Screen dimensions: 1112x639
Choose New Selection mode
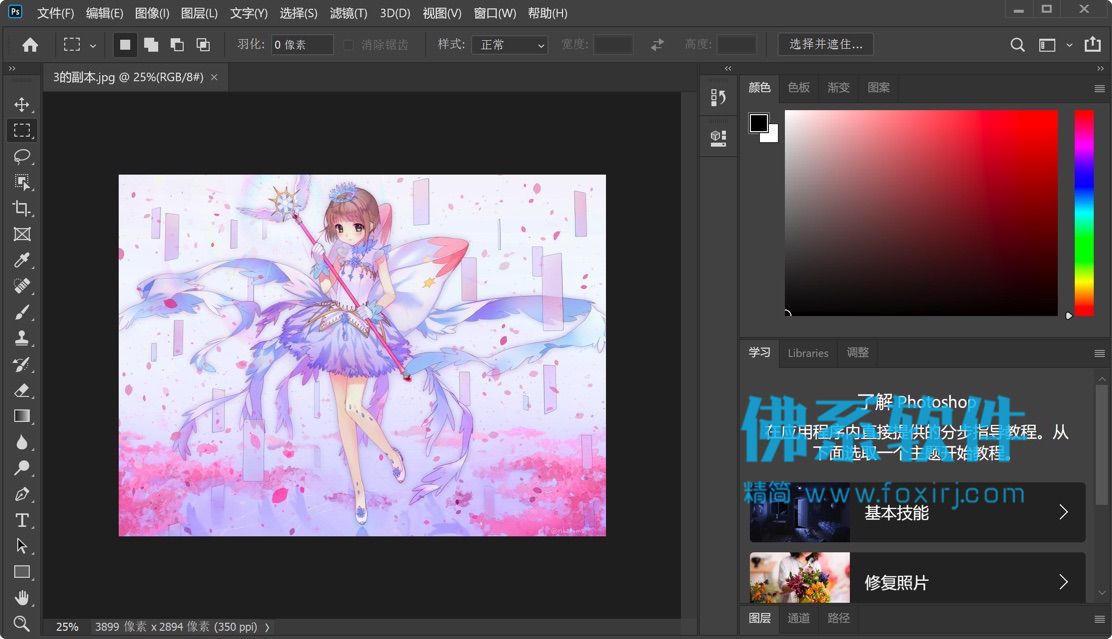coord(125,45)
